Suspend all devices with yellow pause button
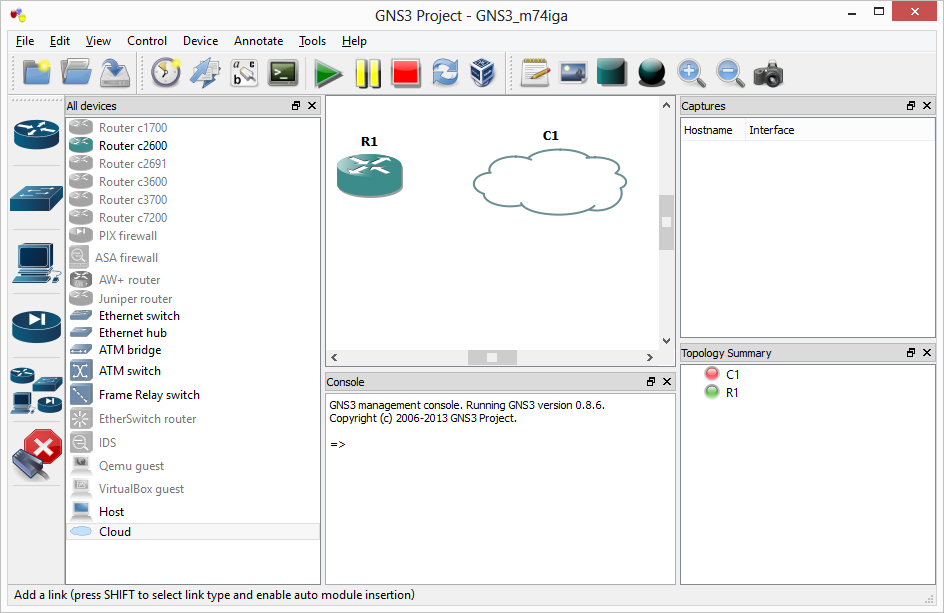Screen dimensions: 944x613 [x=367, y=73]
